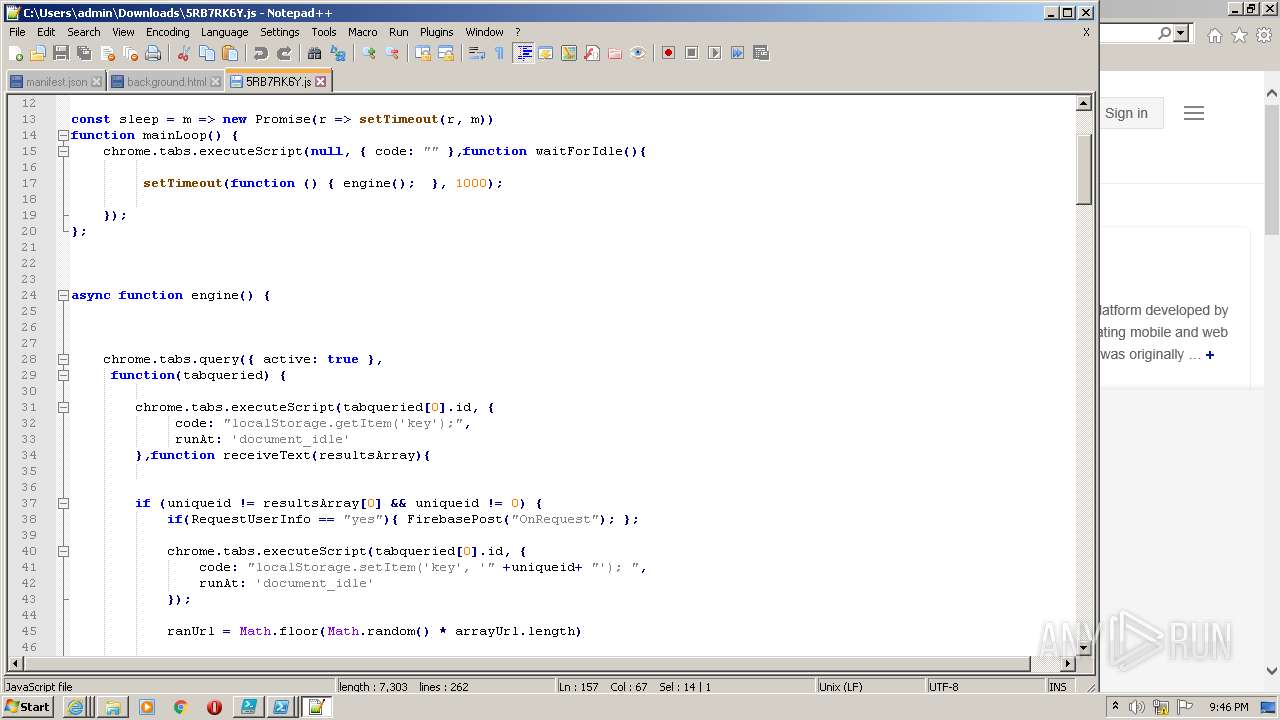Redo with the Redo arrow icon

[x=284, y=53]
